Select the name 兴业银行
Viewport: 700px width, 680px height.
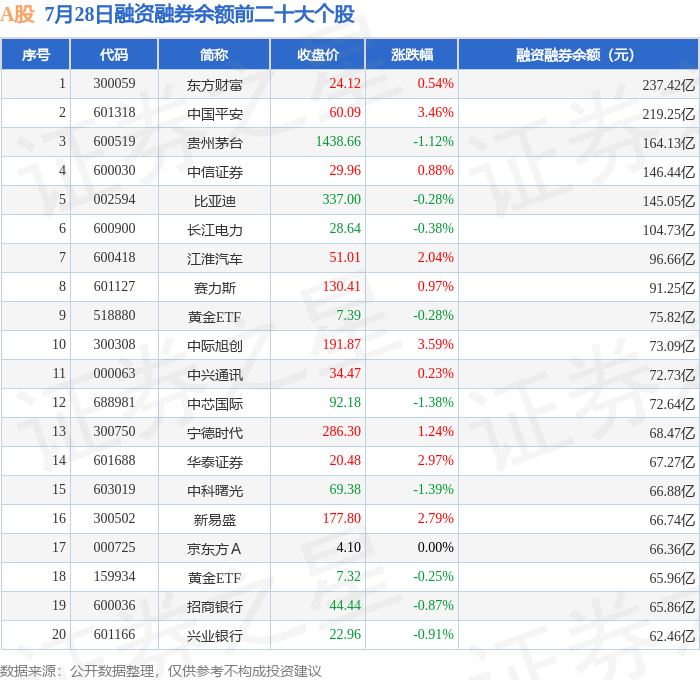[x=215, y=636]
